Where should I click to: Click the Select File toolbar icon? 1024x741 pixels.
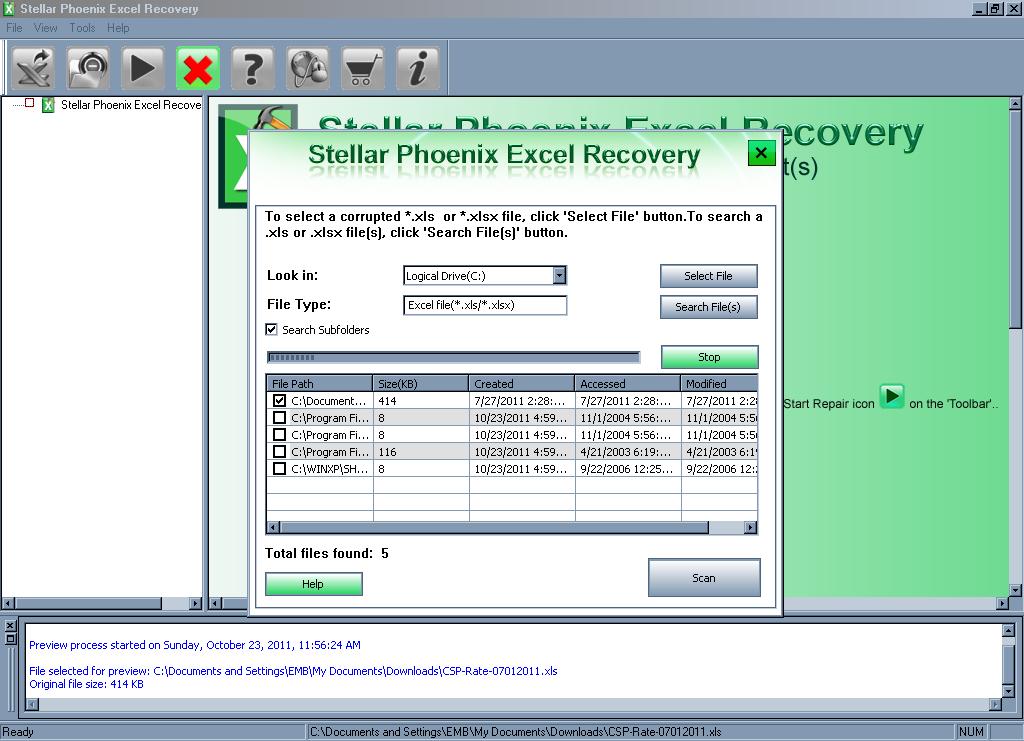(33, 68)
